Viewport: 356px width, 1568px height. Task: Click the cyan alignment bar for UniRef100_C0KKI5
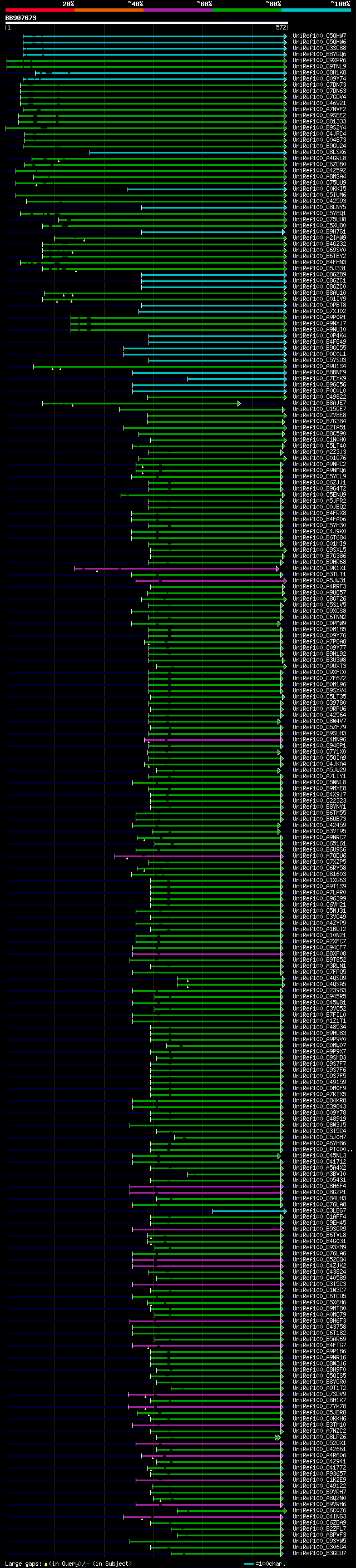(207, 189)
